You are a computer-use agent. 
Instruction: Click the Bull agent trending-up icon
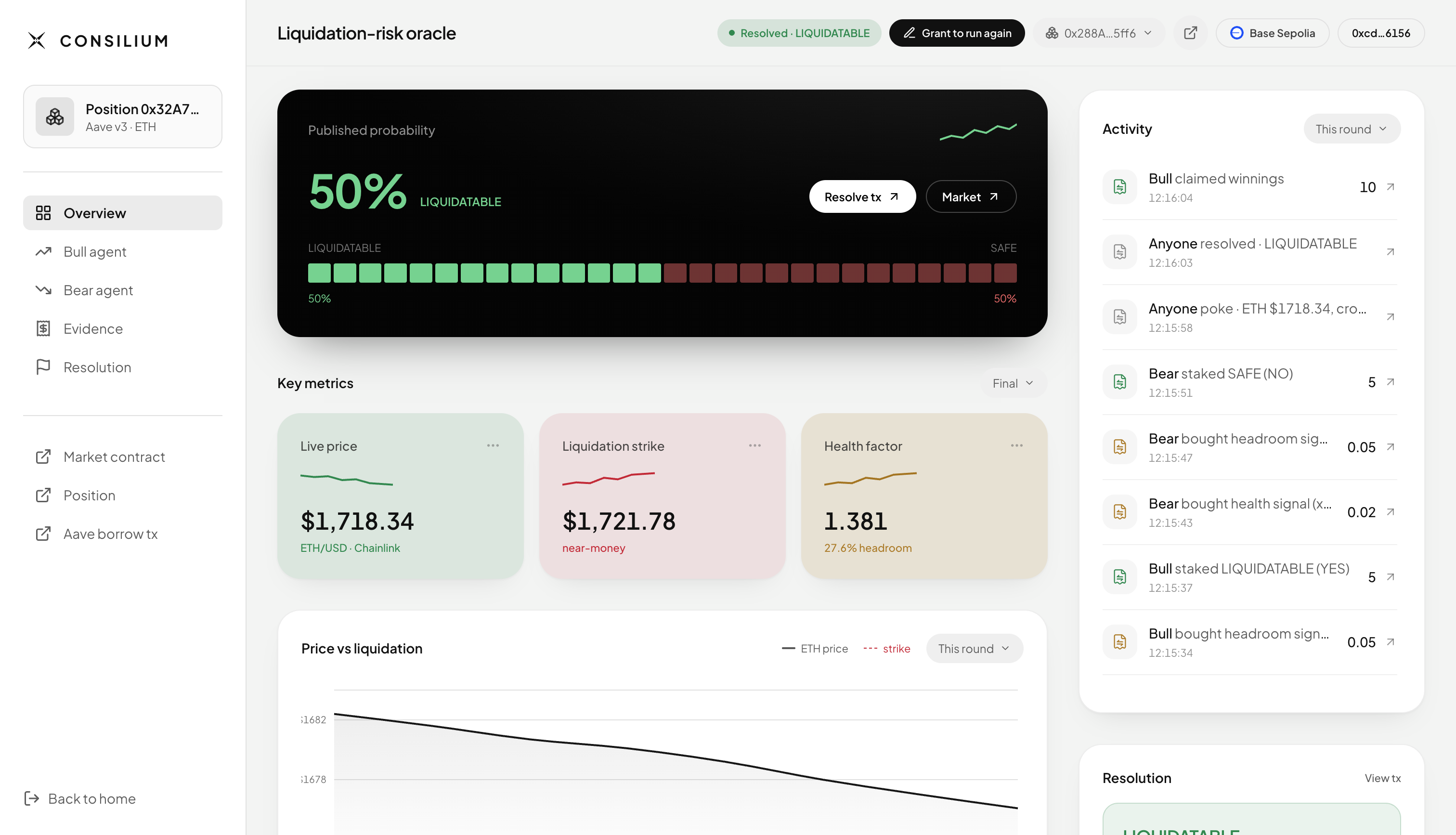click(43, 251)
